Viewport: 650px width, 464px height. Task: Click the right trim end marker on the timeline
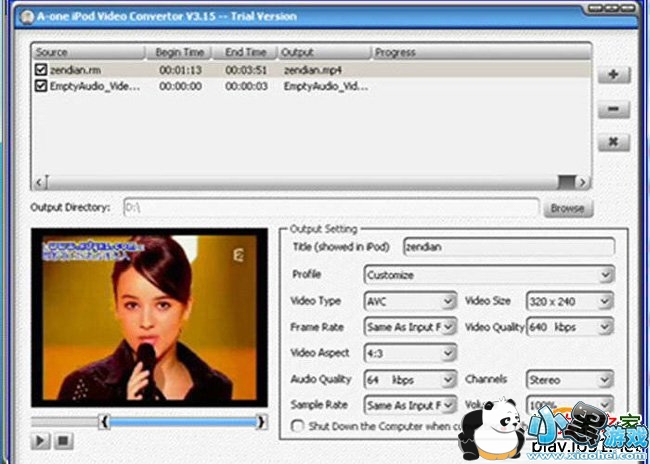tap(261, 422)
